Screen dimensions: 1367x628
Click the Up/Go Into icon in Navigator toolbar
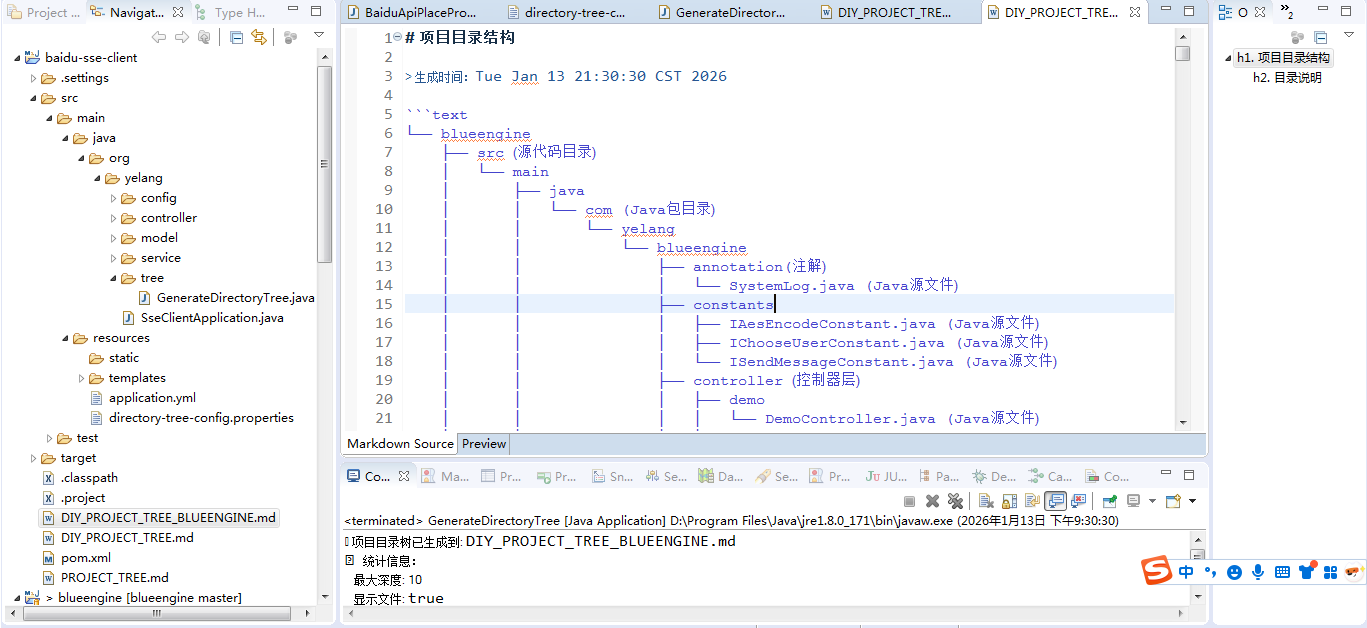point(204,37)
